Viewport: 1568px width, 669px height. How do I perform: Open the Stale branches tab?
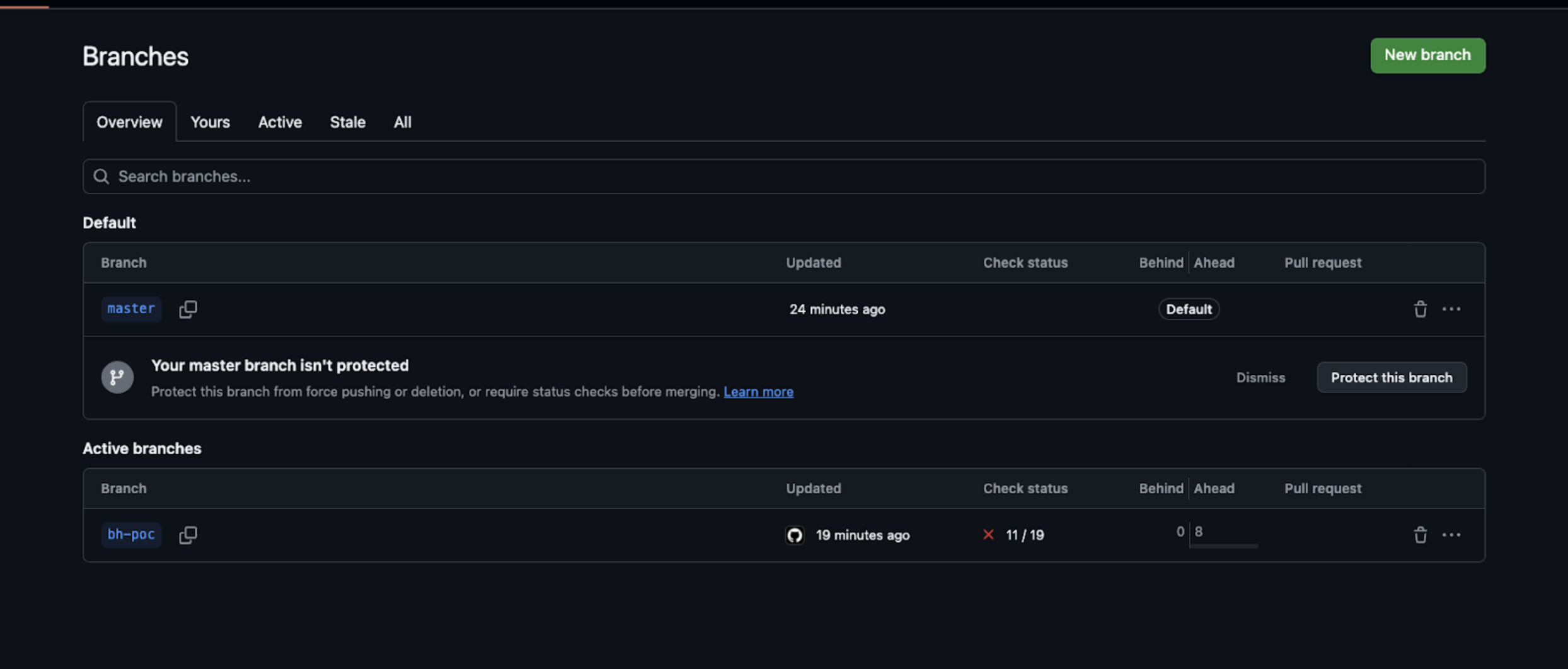coord(347,122)
